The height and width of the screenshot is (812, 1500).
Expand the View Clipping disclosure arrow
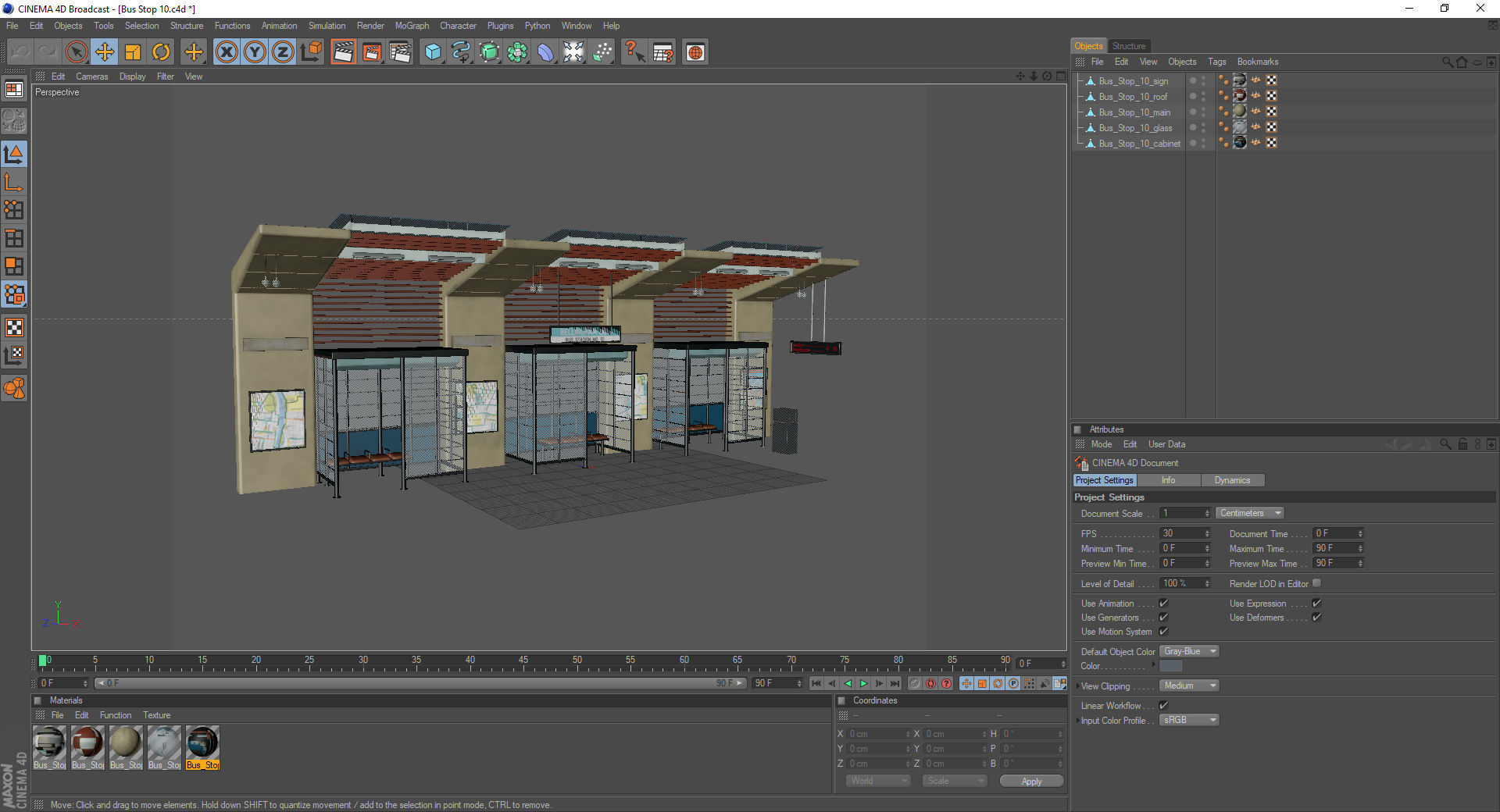[1077, 686]
